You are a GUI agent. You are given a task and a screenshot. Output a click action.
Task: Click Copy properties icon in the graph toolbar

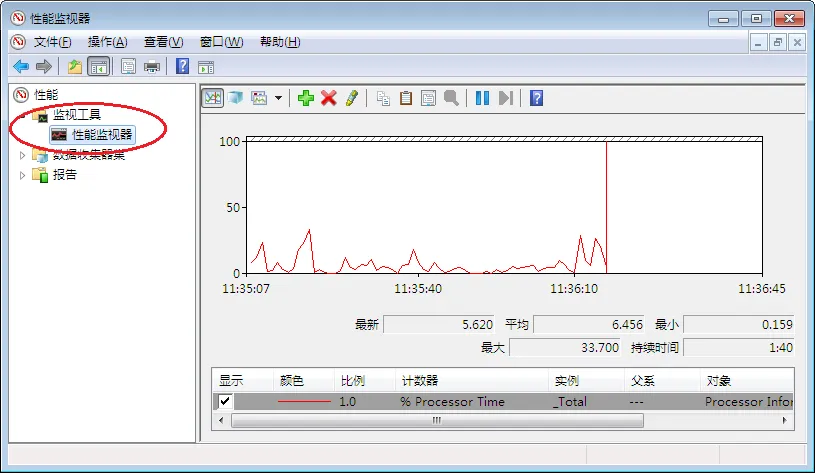383,98
